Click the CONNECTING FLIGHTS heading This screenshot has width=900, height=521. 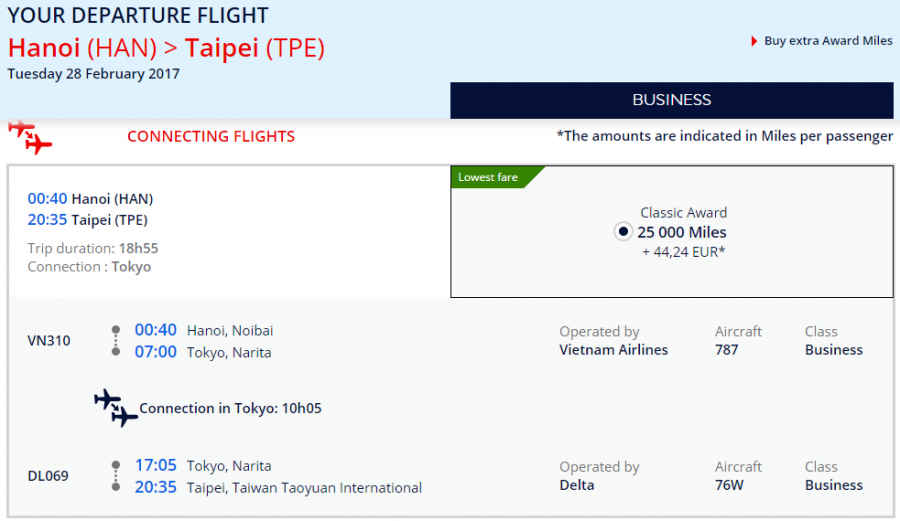click(x=211, y=136)
